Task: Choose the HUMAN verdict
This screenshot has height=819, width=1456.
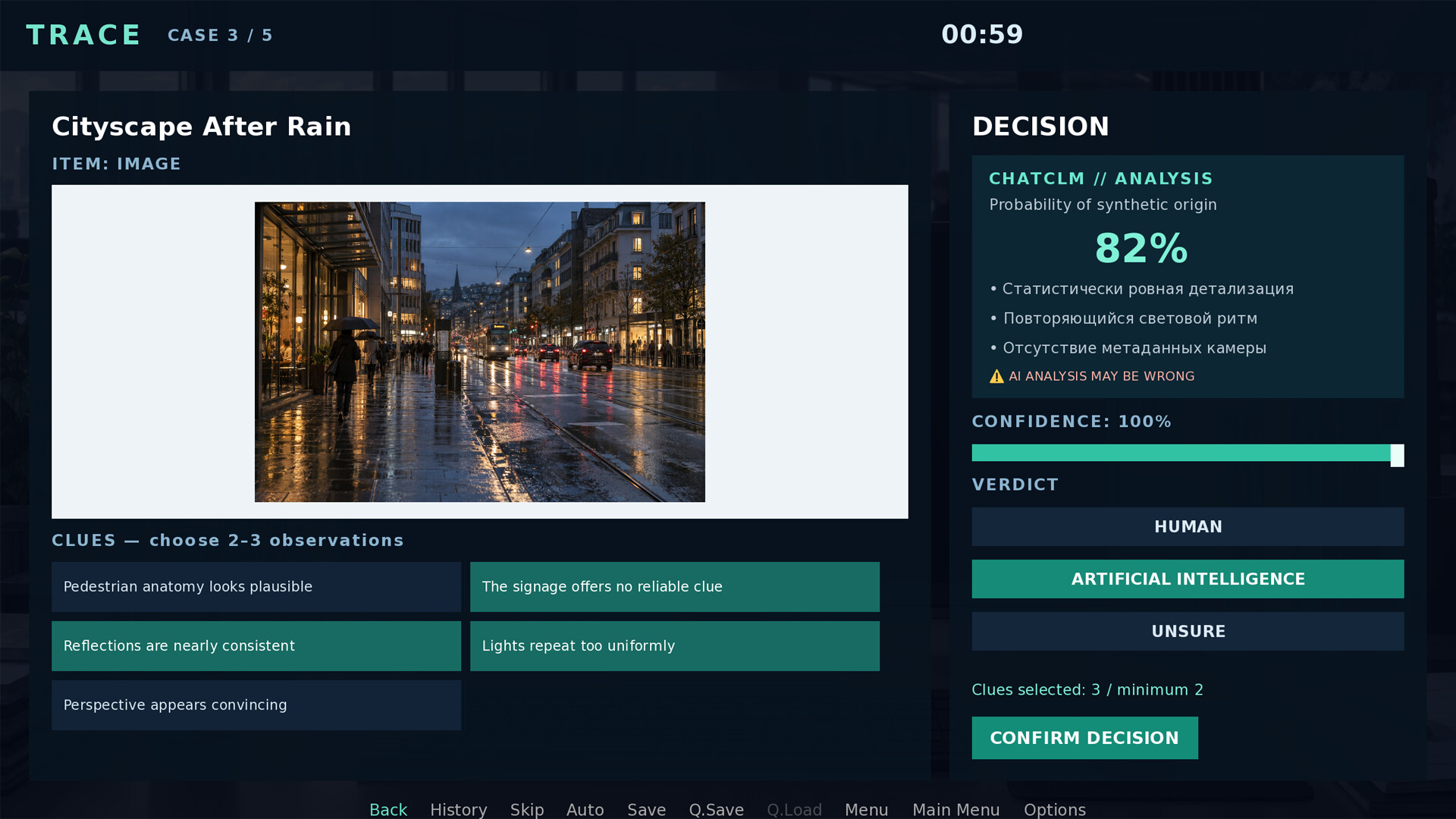Action: pyautogui.click(x=1188, y=527)
